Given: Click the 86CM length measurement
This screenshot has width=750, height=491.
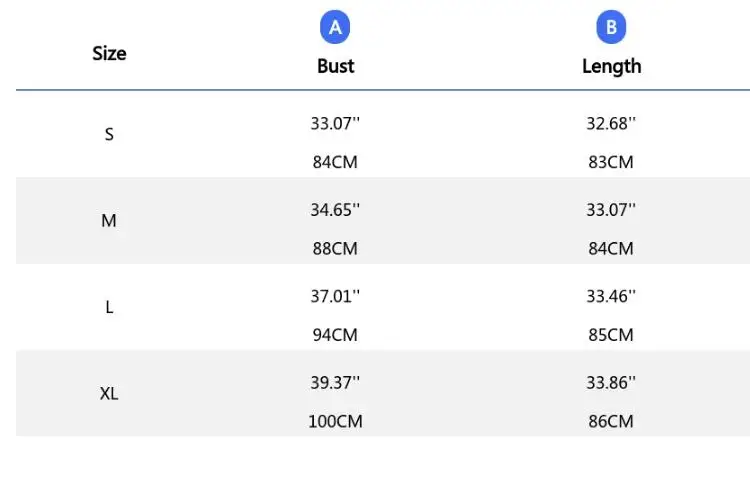Looking at the screenshot, I should [x=611, y=421].
